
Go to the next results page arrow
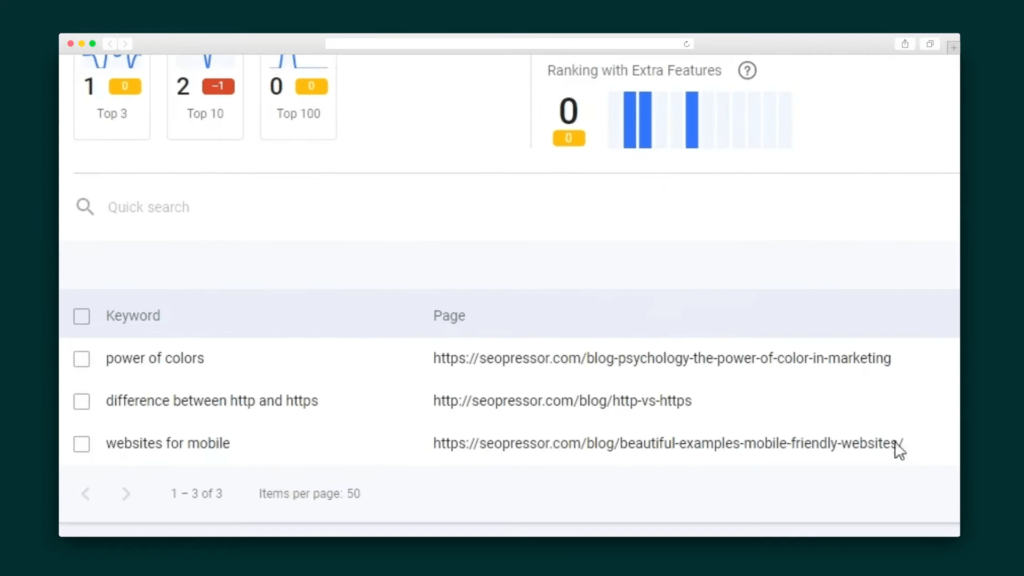coord(126,494)
